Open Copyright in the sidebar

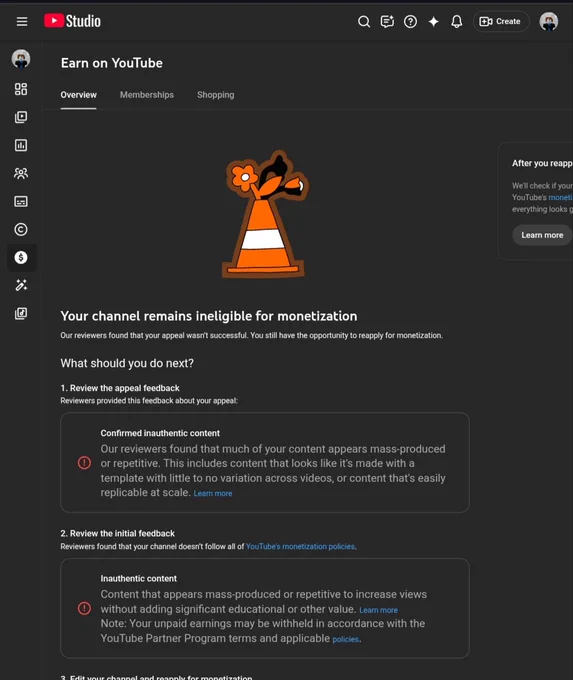click(21, 229)
